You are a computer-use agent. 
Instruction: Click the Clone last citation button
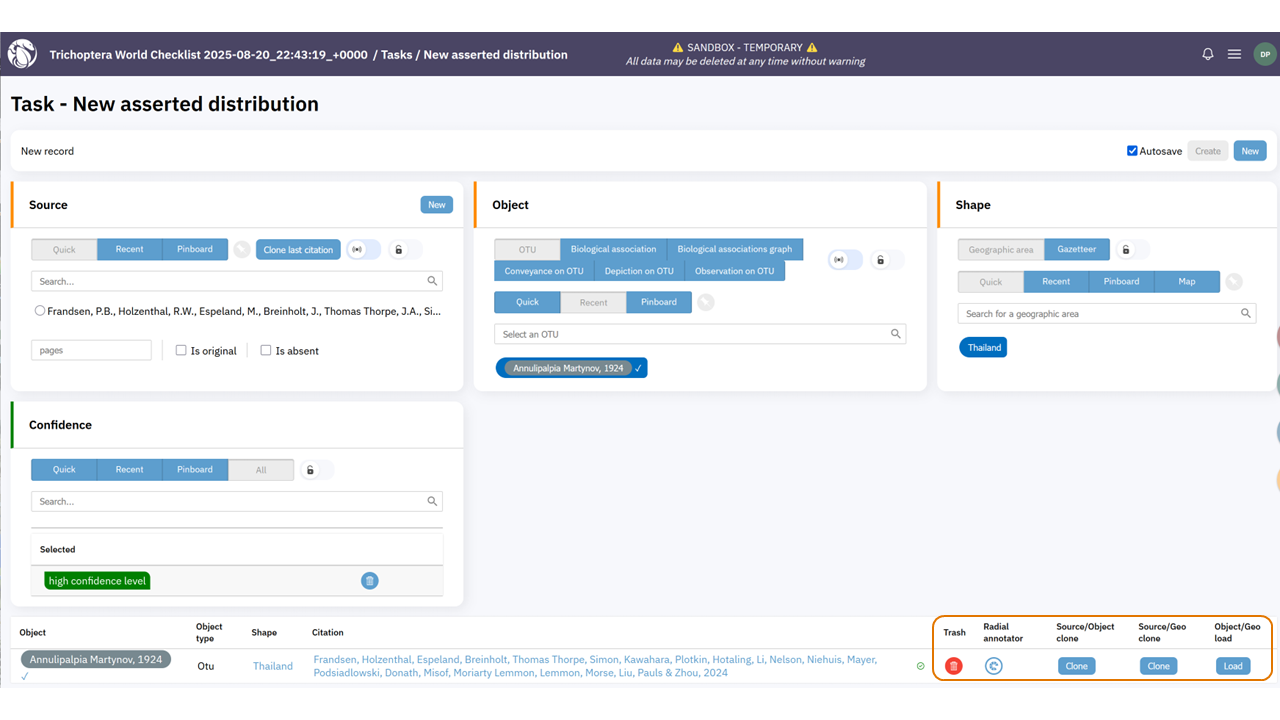click(298, 250)
